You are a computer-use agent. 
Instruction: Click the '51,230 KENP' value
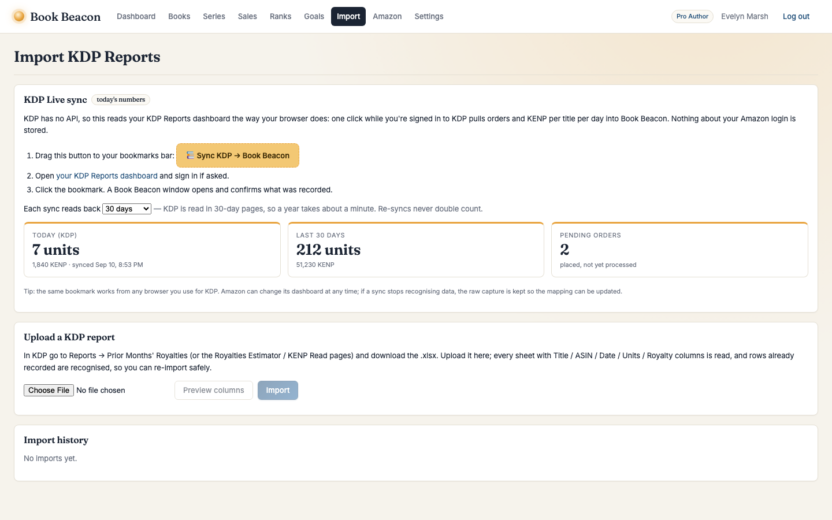point(315,265)
